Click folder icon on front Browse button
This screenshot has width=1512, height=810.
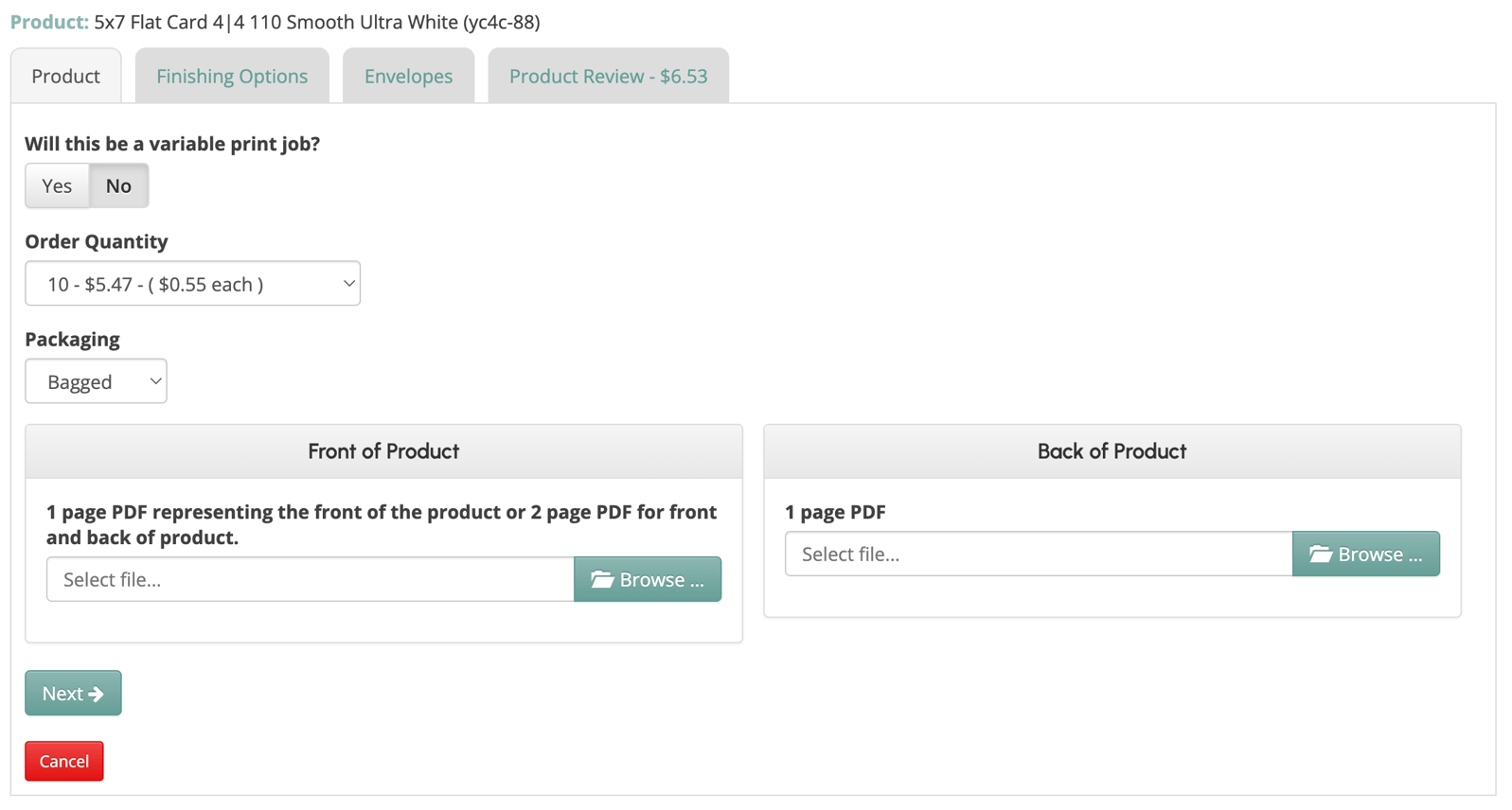click(602, 579)
